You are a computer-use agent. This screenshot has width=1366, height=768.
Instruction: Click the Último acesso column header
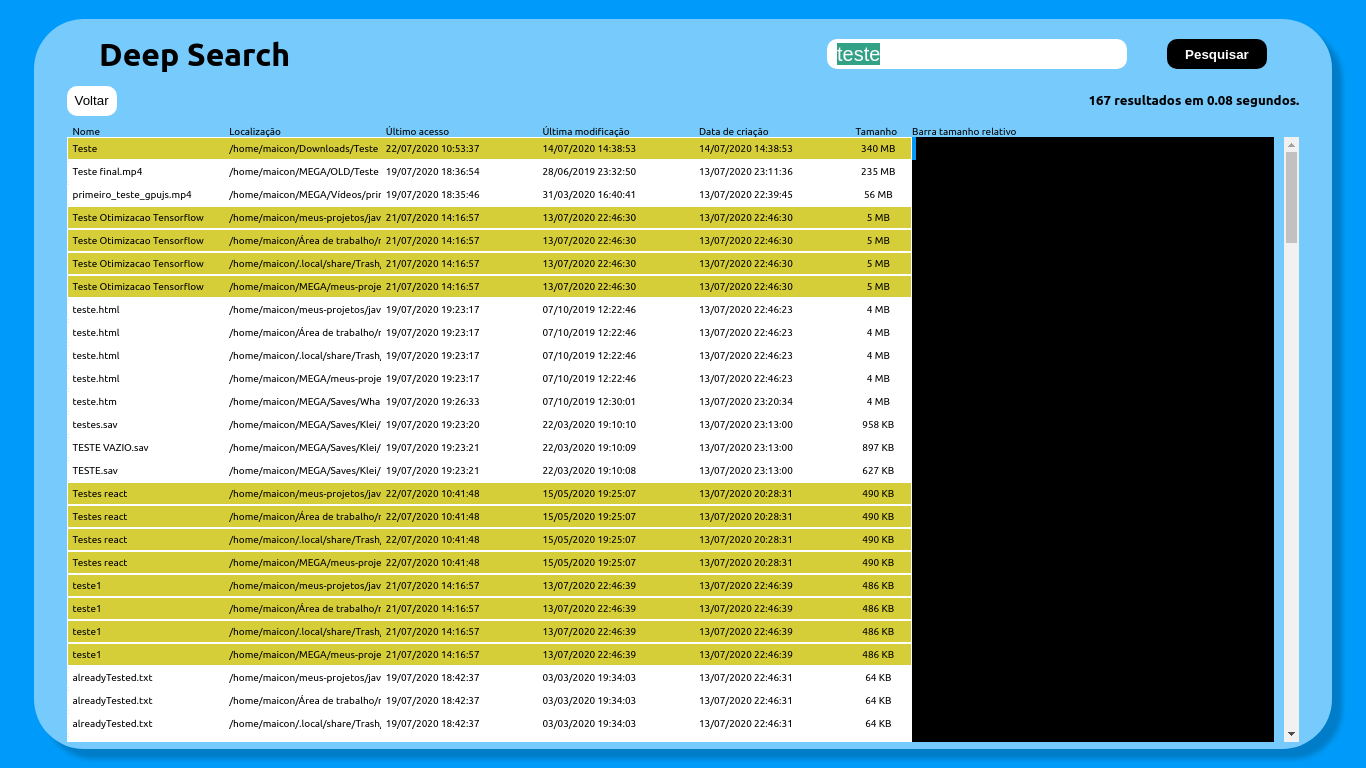(417, 131)
